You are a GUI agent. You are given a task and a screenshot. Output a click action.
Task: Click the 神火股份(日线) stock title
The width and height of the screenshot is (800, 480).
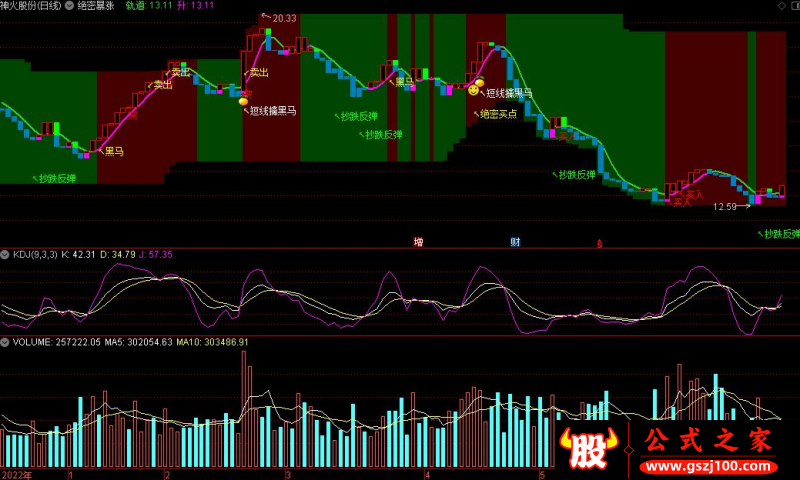31,6
